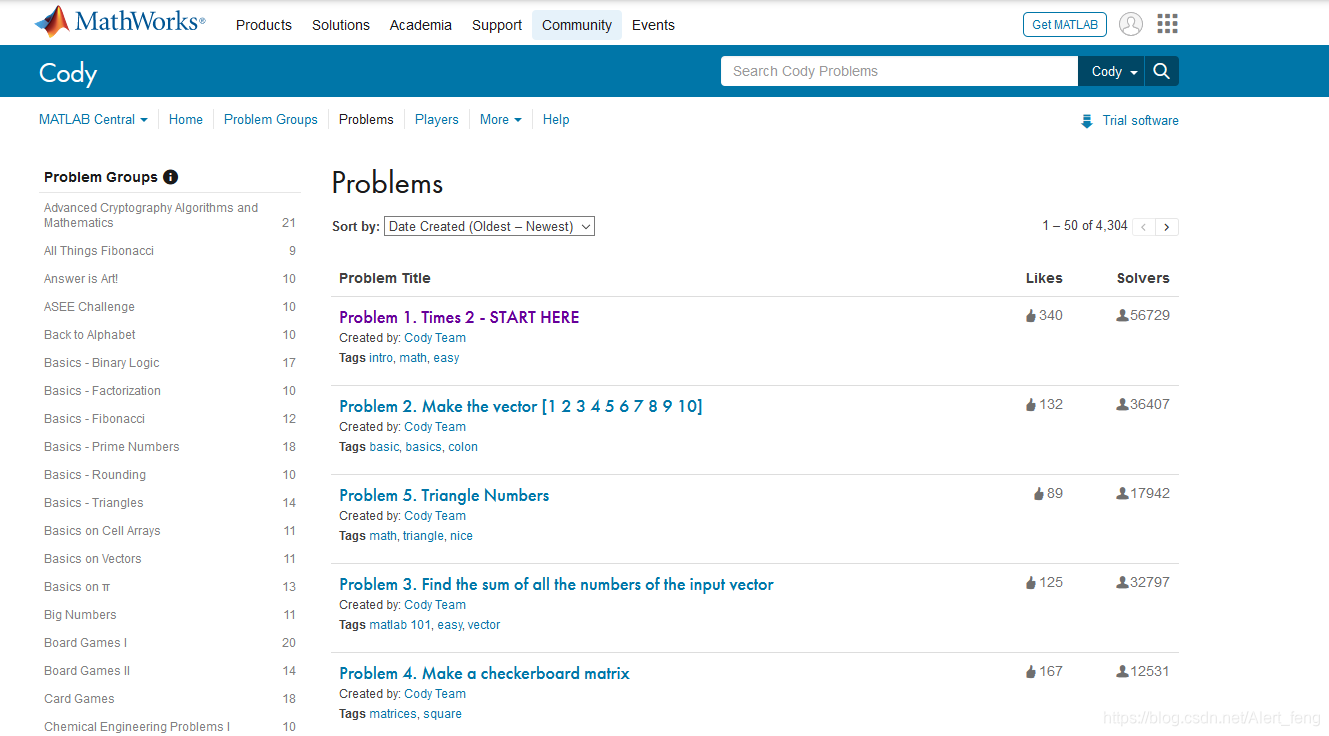This screenshot has width=1329, height=736.
Task: Click thumbs-up icon for Problem 1
Action: click(x=1031, y=316)
